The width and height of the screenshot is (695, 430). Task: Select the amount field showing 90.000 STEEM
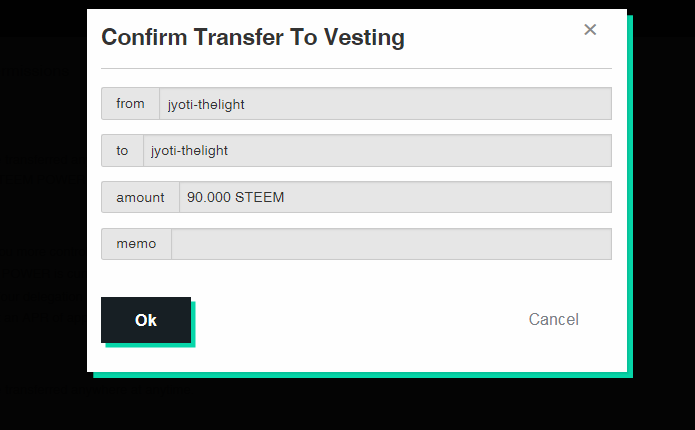[396, 197]
